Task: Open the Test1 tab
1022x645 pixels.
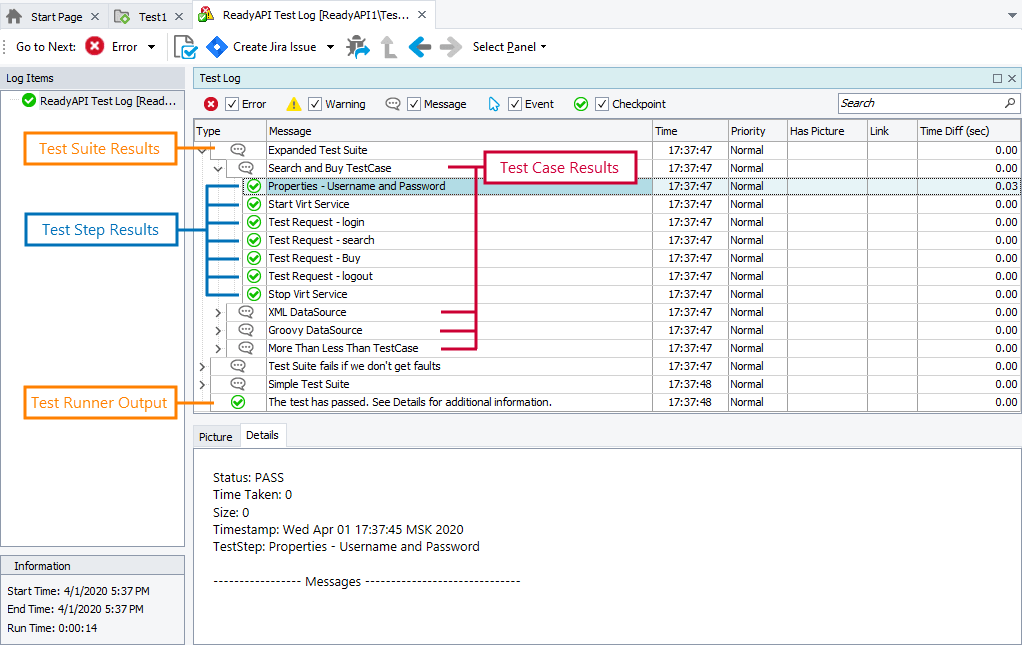Action: 150,15
